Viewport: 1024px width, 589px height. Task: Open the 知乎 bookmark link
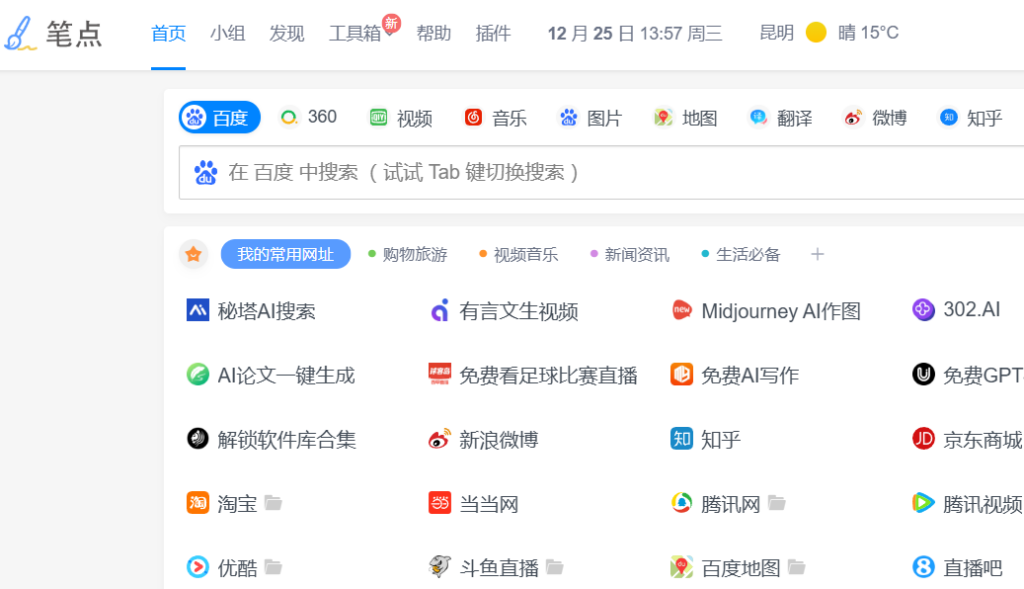tap(705, 439)
